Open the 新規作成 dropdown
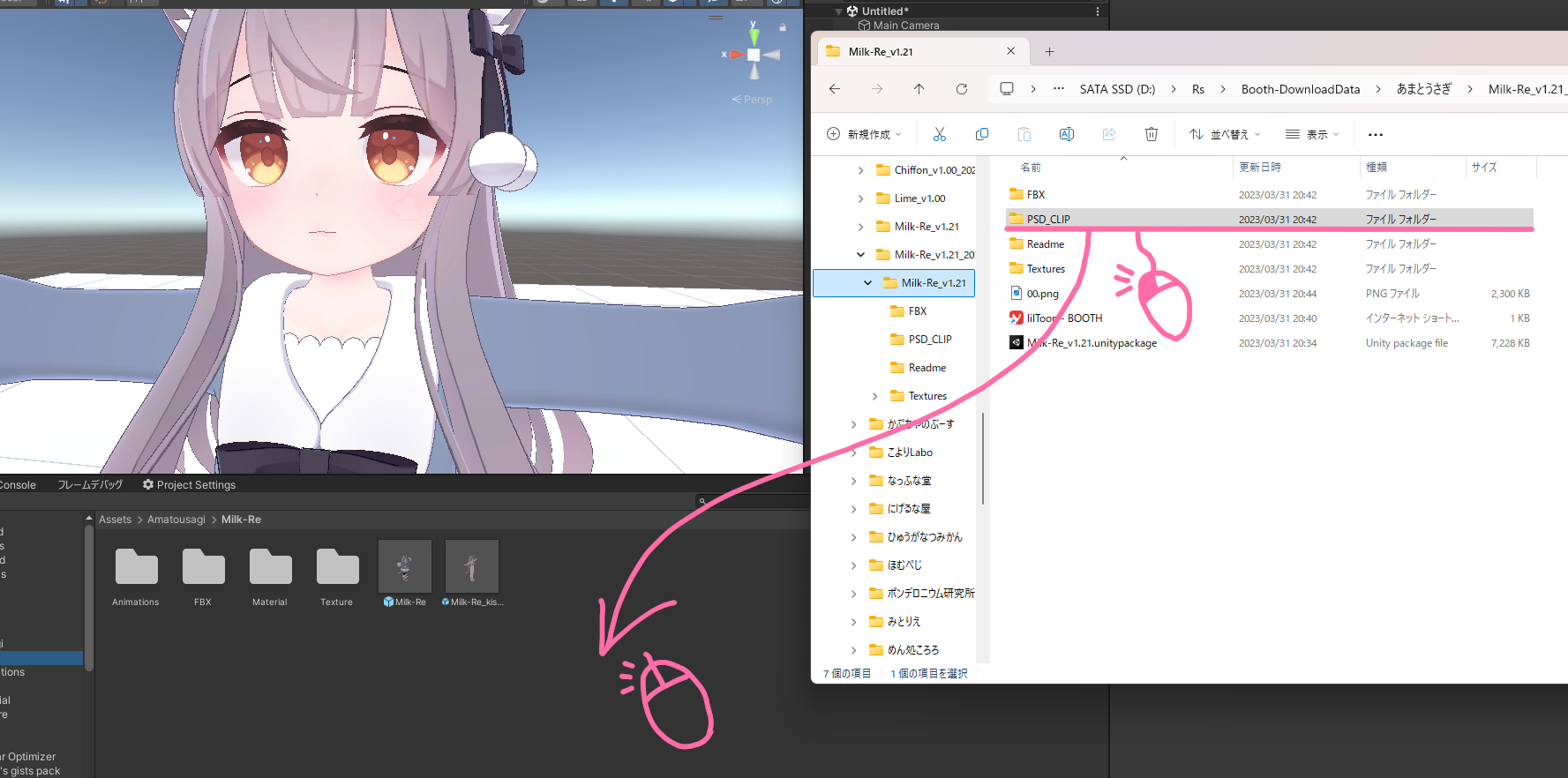The image size is (1568, 778). [864, 134]
